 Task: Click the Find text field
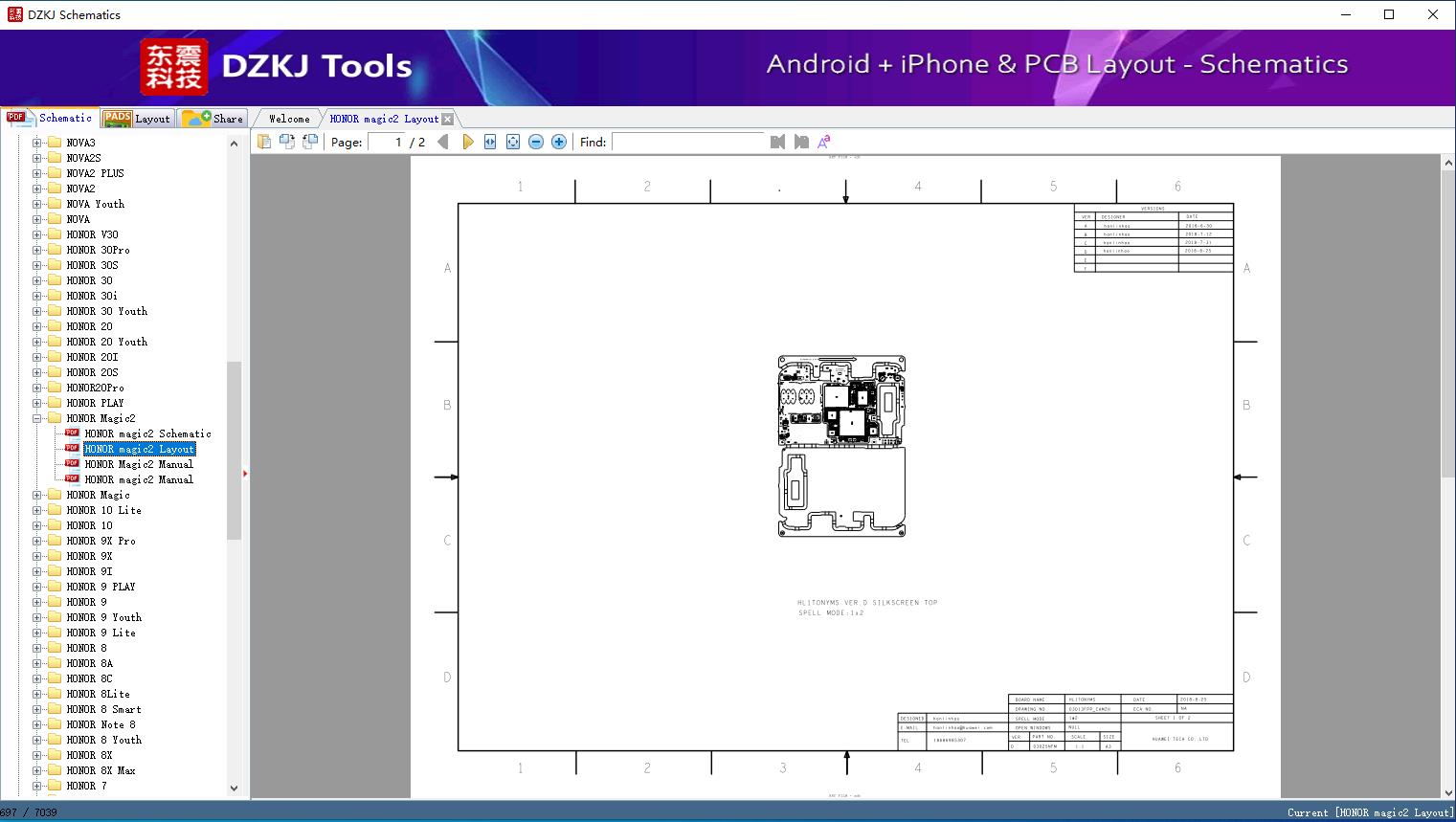tap(689, 142)
